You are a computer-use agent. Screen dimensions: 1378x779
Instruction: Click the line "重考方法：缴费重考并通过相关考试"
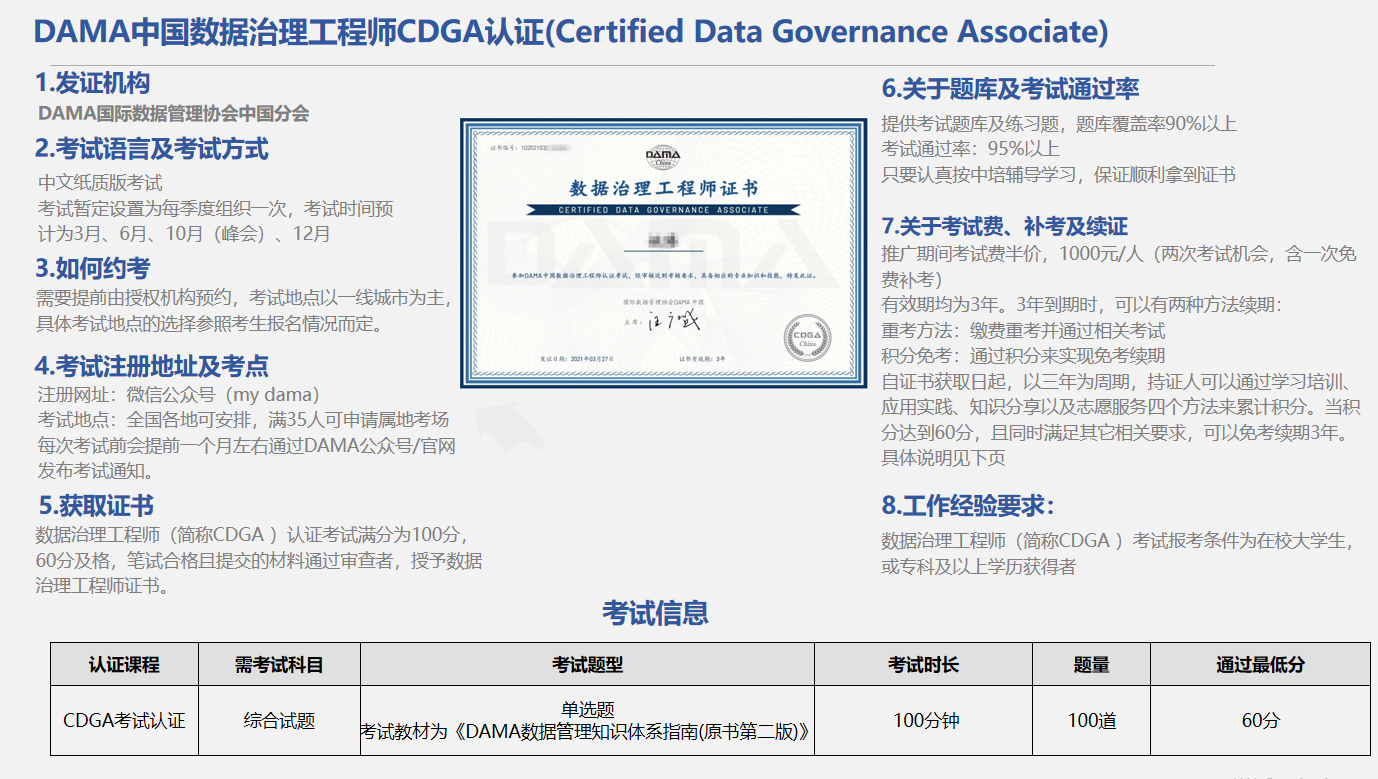tap(1024, 330)
